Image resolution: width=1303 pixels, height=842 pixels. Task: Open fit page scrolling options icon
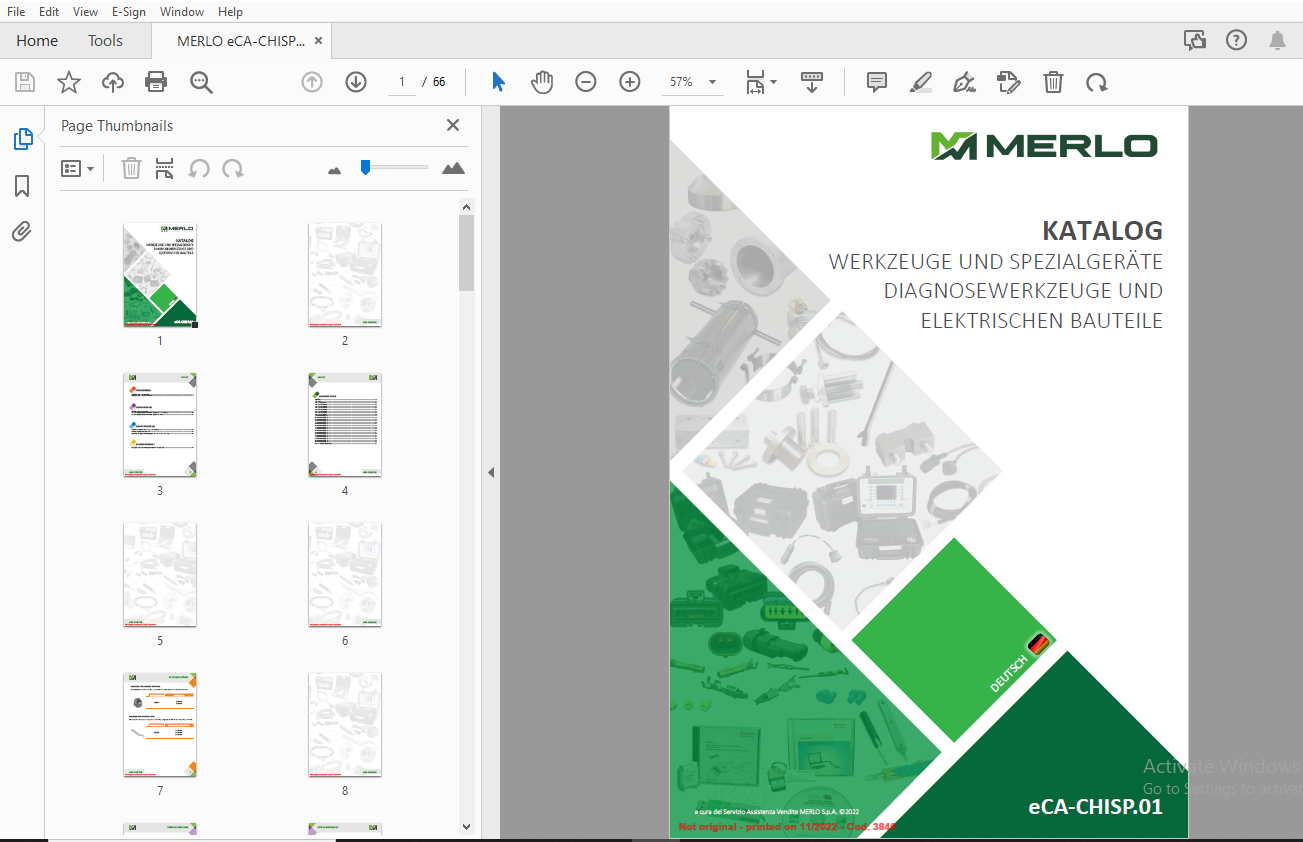(x=755, y=82)
